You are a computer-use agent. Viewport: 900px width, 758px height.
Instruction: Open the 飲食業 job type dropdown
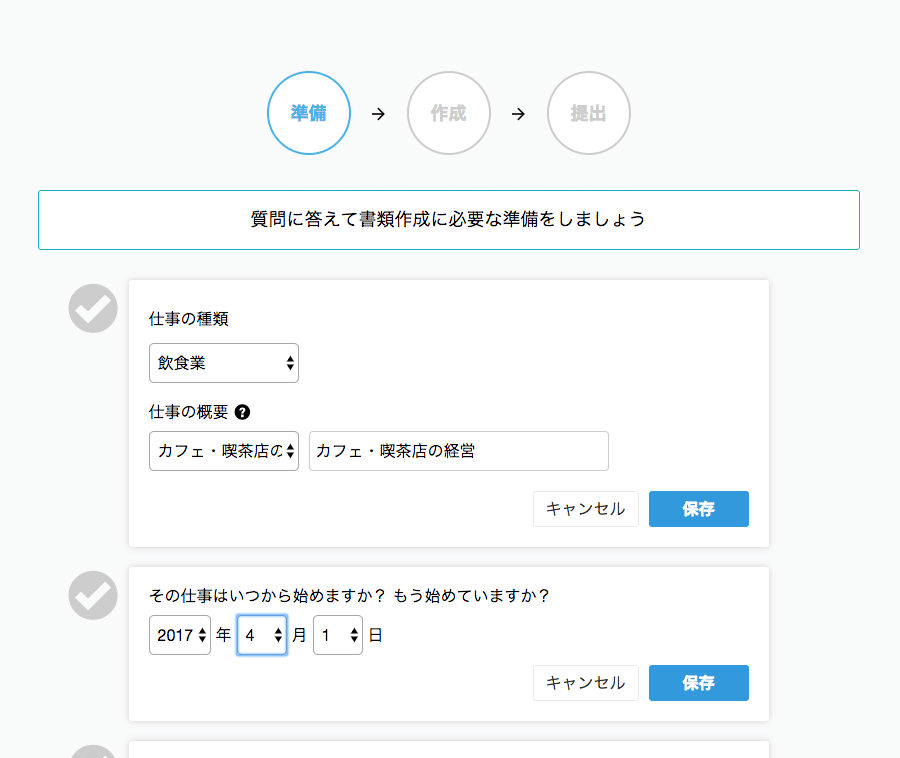click(224, 363)
